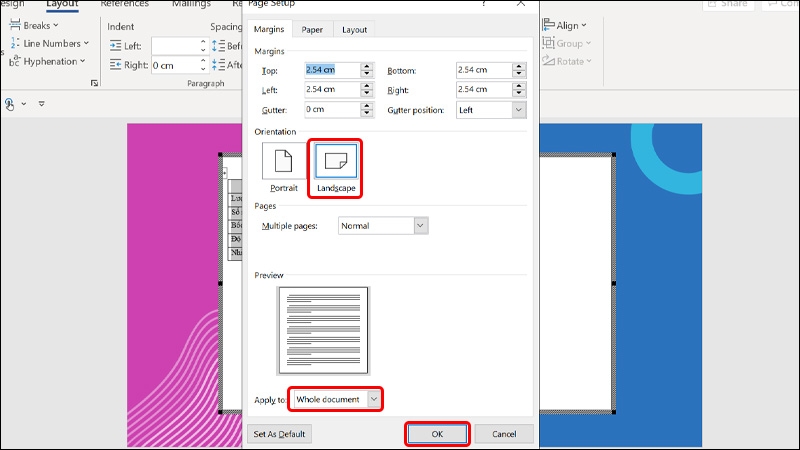The image size is (800, 450).
Task: Open the Mailings ribbon tab
Action: [191, 4]
